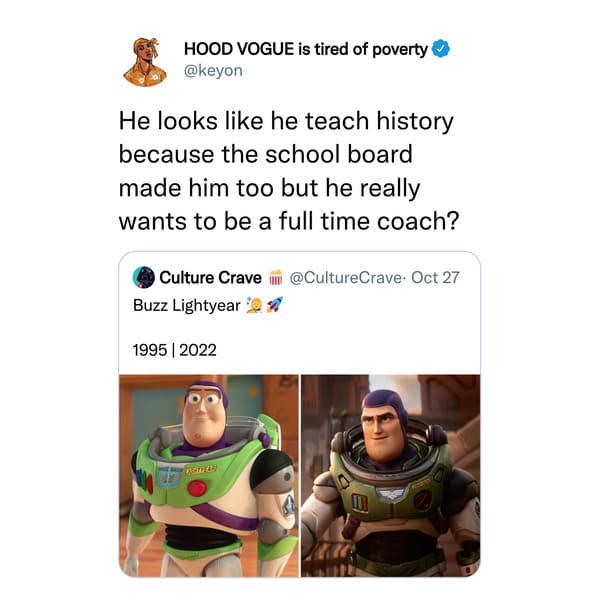
Task: Click the 1995 | 2022 caption line
Action: pyautogui.click(x=175, y=350)
